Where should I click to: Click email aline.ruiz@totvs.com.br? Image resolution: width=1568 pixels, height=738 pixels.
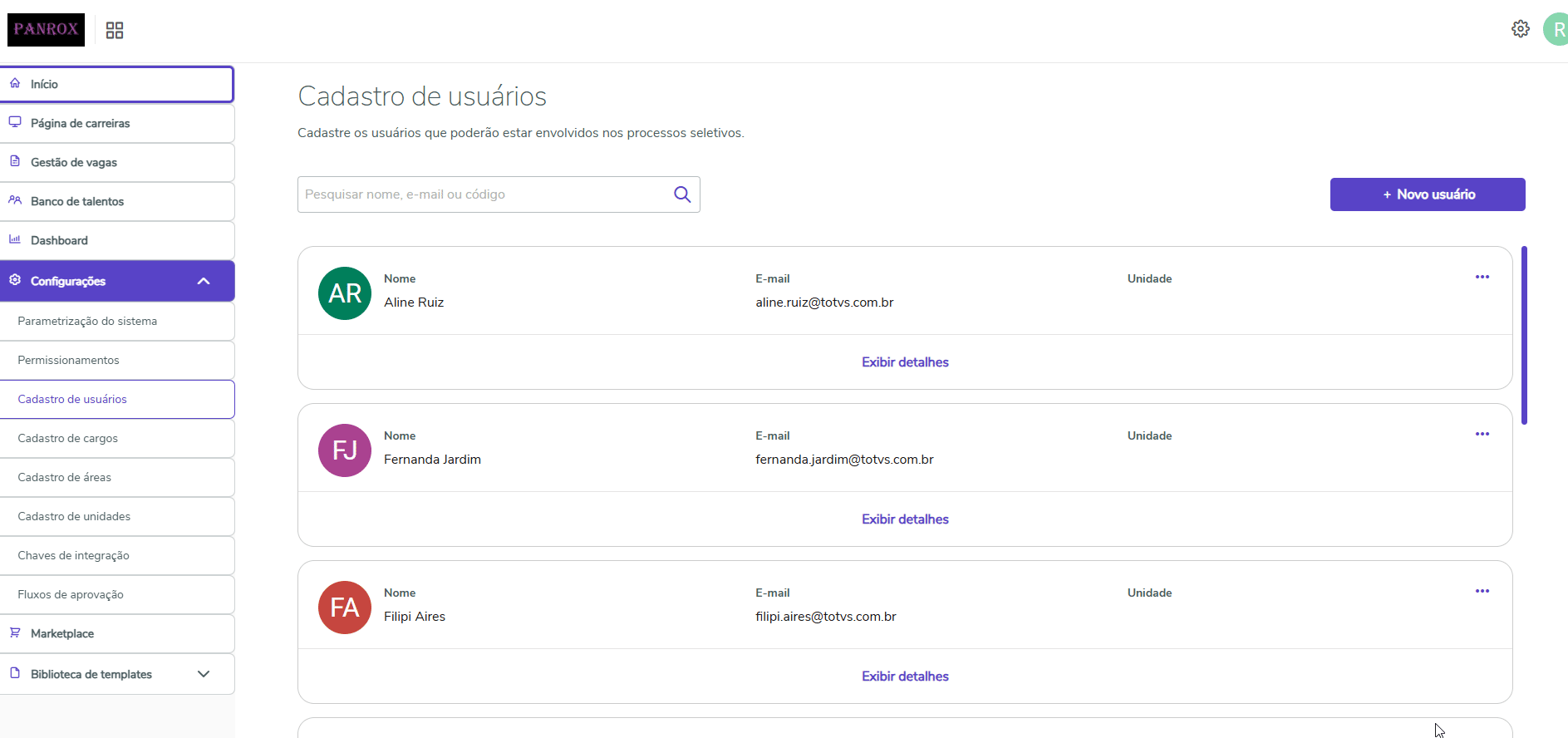(x=824, y=303)
